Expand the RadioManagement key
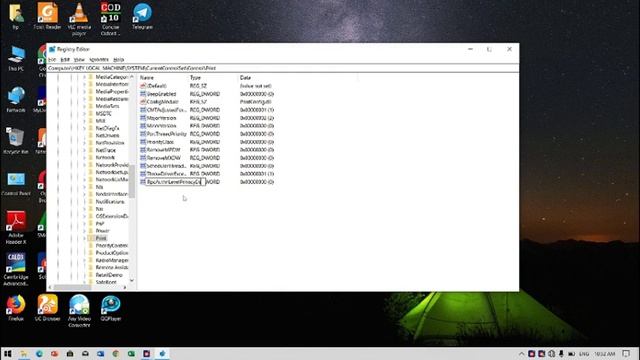 (x=84, y=260)
